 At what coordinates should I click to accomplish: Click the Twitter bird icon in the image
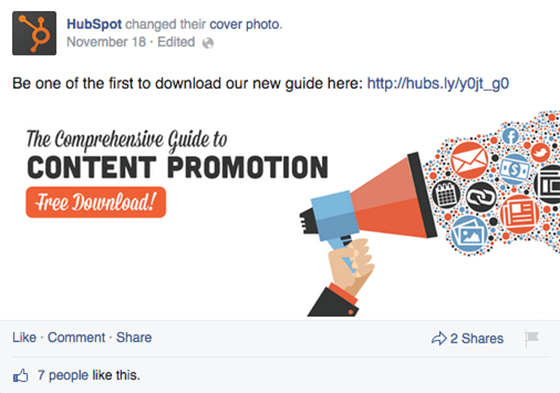(541, 153)
